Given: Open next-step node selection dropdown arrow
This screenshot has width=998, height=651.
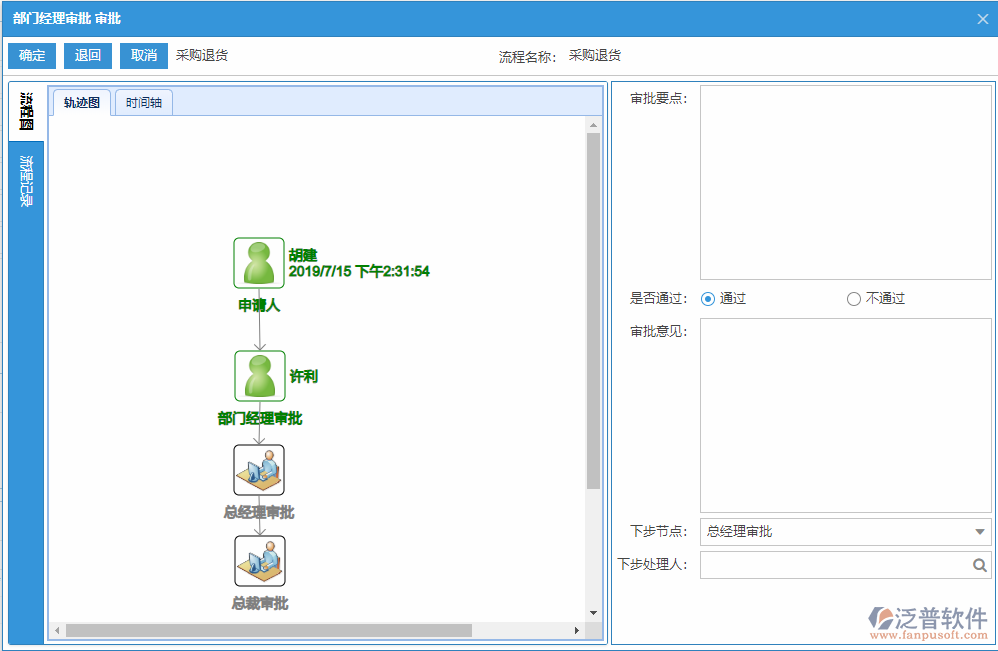Looking at the screenshot, I should [981, 531].
